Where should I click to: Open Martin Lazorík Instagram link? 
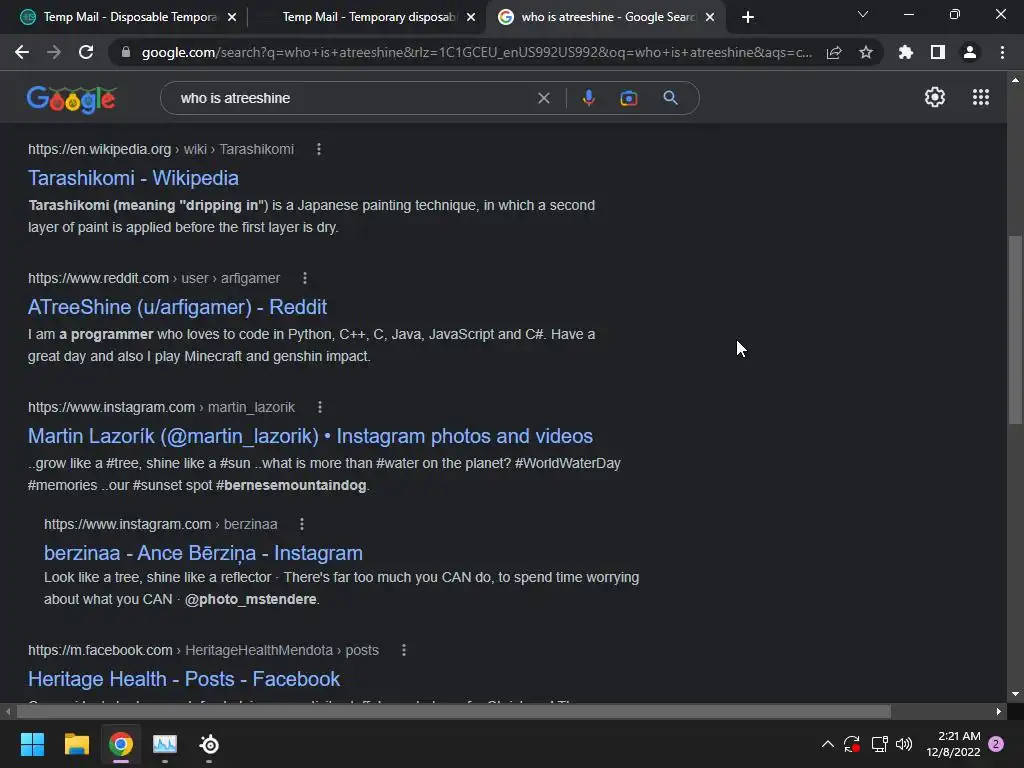(x=310, y=436)
